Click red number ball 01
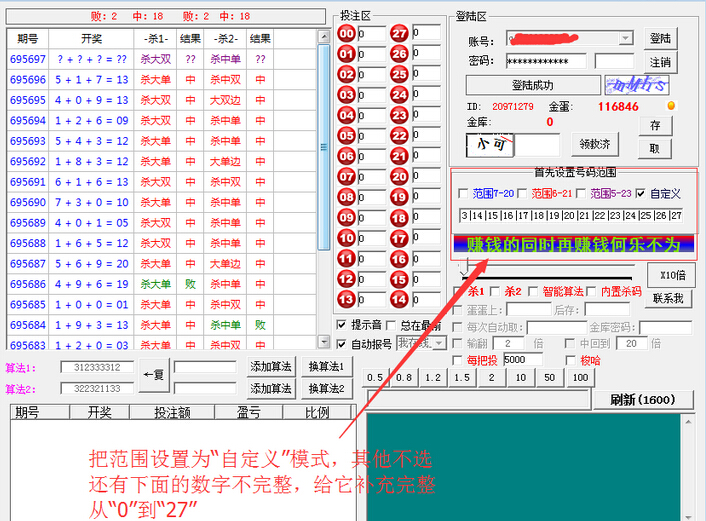The width and height of the screenshot is (706, 521). point(347,54)
